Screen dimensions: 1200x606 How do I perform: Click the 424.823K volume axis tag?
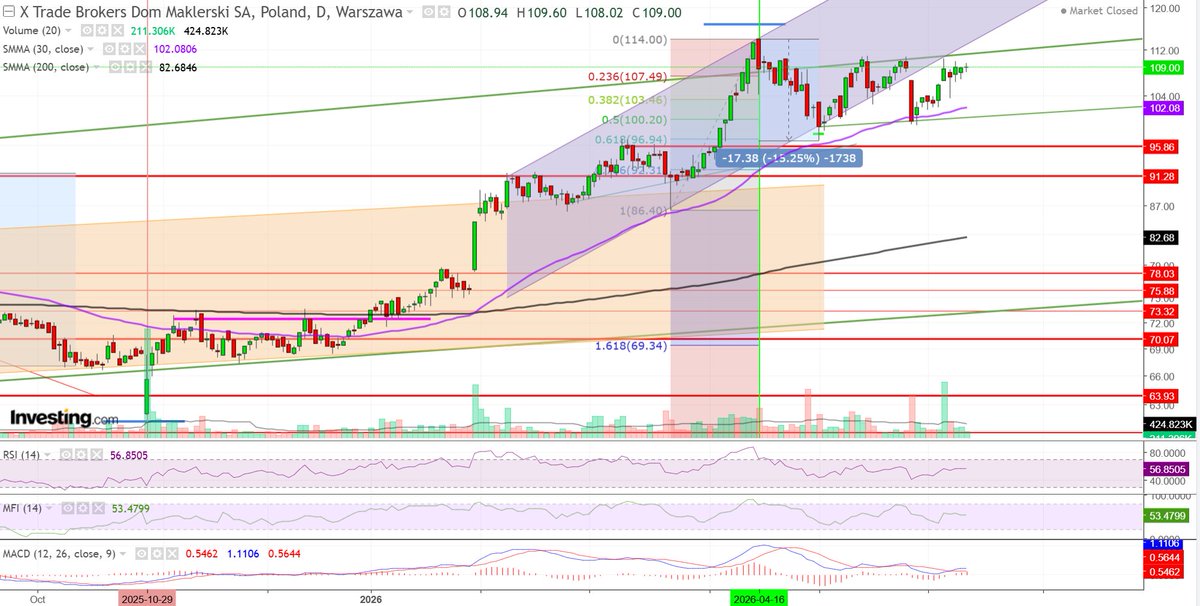click(1169, 425)
